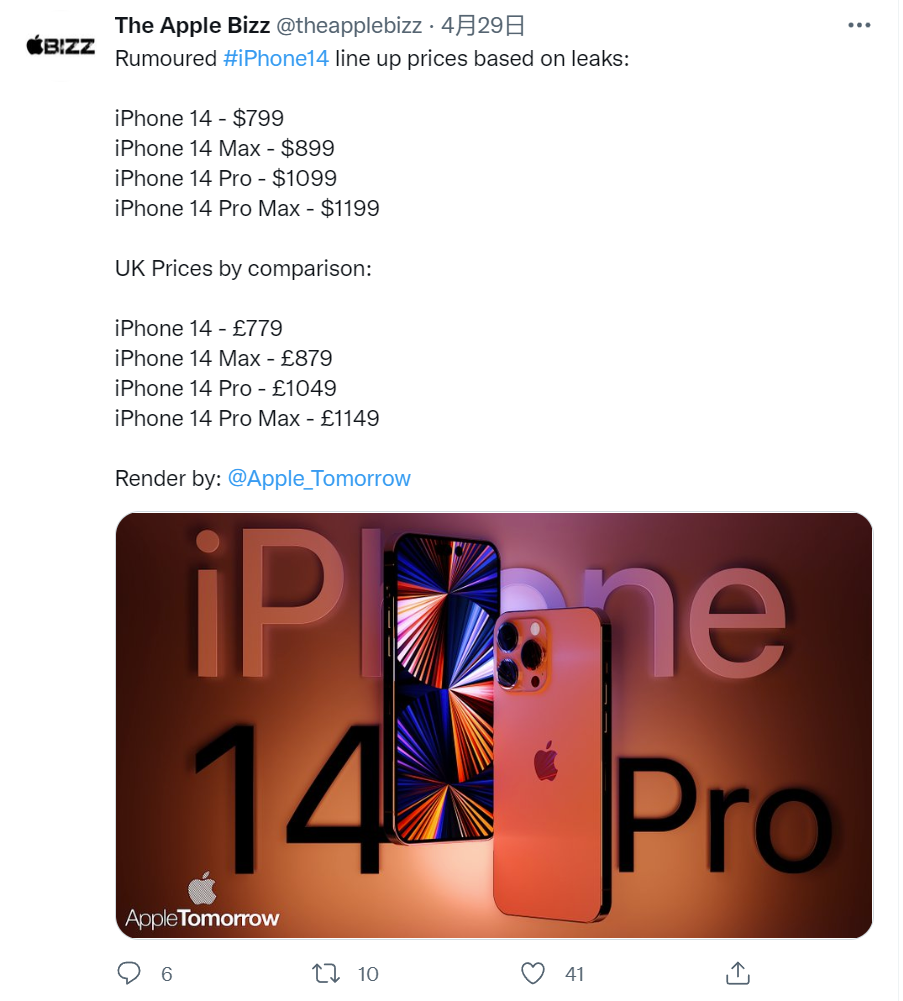View the iPhone 14 Pro render image
Screen dimensions: 903x1001
[494, 725]
